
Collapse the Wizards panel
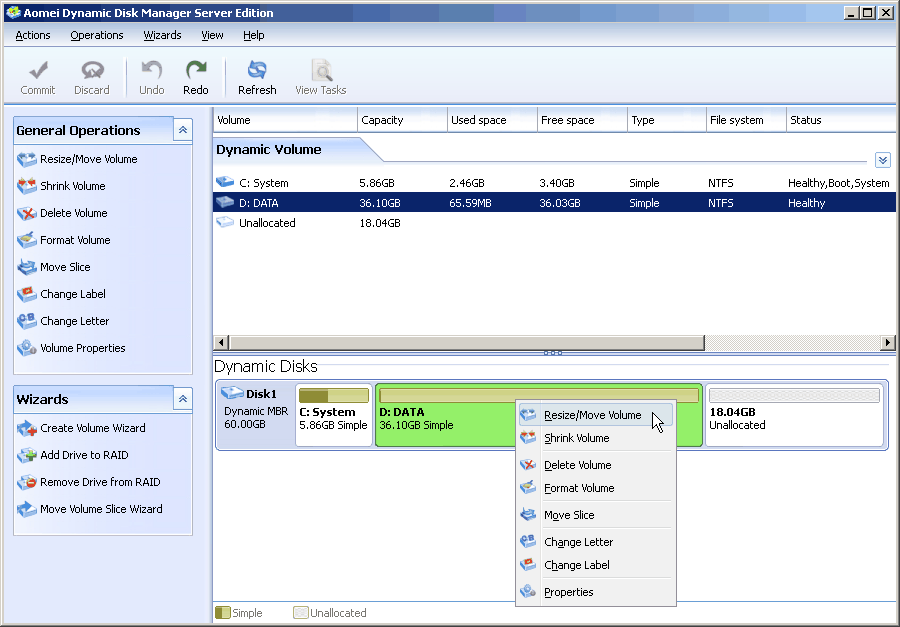click(182, 399)
